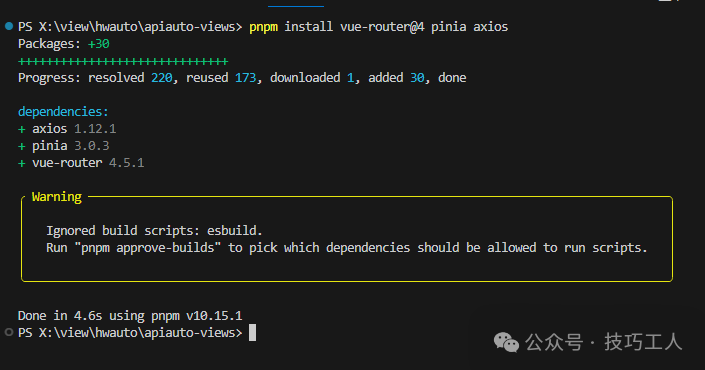Click 'resolved 220' in the Progress line
Viewport: 705px width, 370px height.
[x=130, y=78]
